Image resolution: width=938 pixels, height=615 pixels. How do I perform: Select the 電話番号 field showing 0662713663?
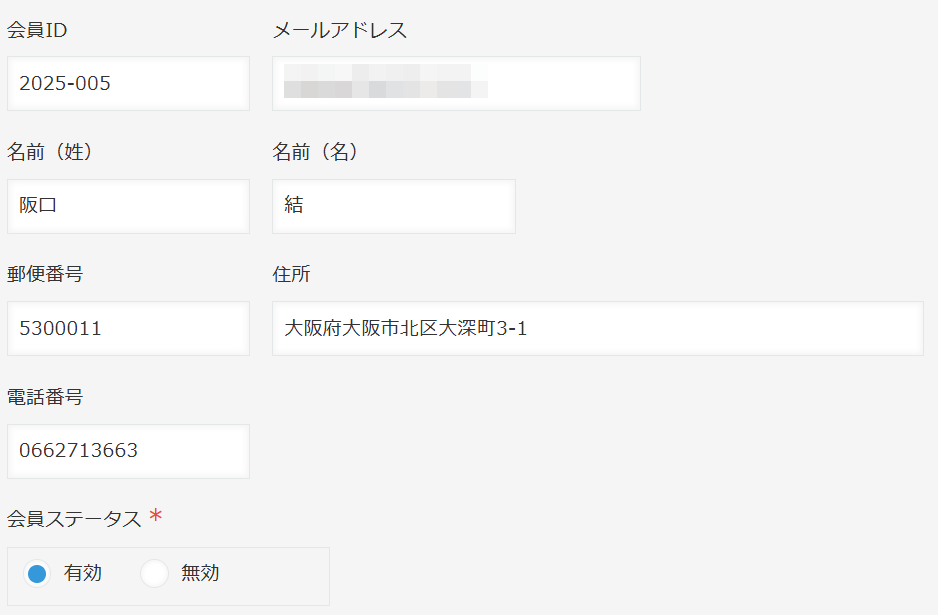click(128, 452)
